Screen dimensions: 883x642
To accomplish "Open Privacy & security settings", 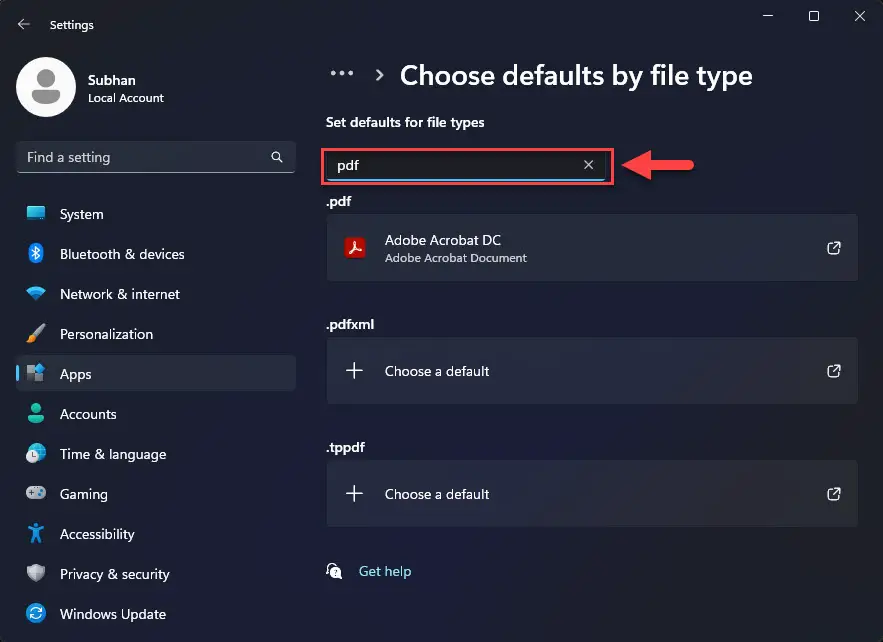I will coord(114,574).
